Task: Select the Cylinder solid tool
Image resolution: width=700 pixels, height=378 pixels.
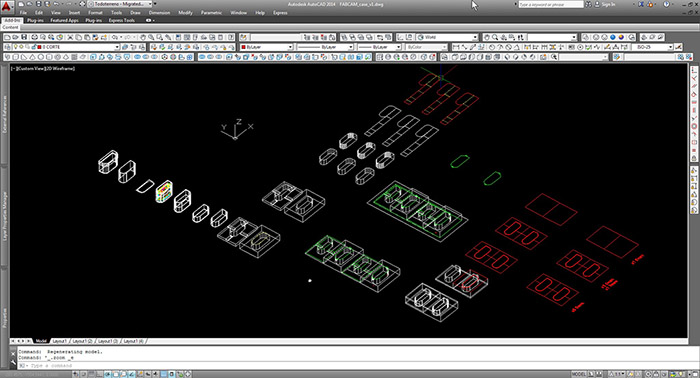Action: (x=49, y=57)
